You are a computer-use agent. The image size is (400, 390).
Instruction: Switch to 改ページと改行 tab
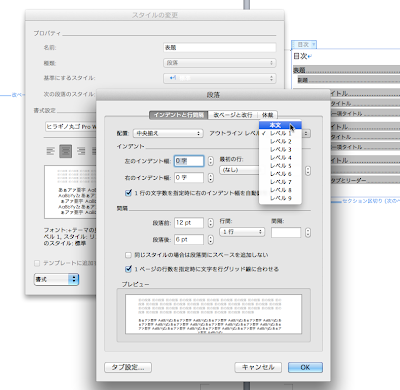233,115
